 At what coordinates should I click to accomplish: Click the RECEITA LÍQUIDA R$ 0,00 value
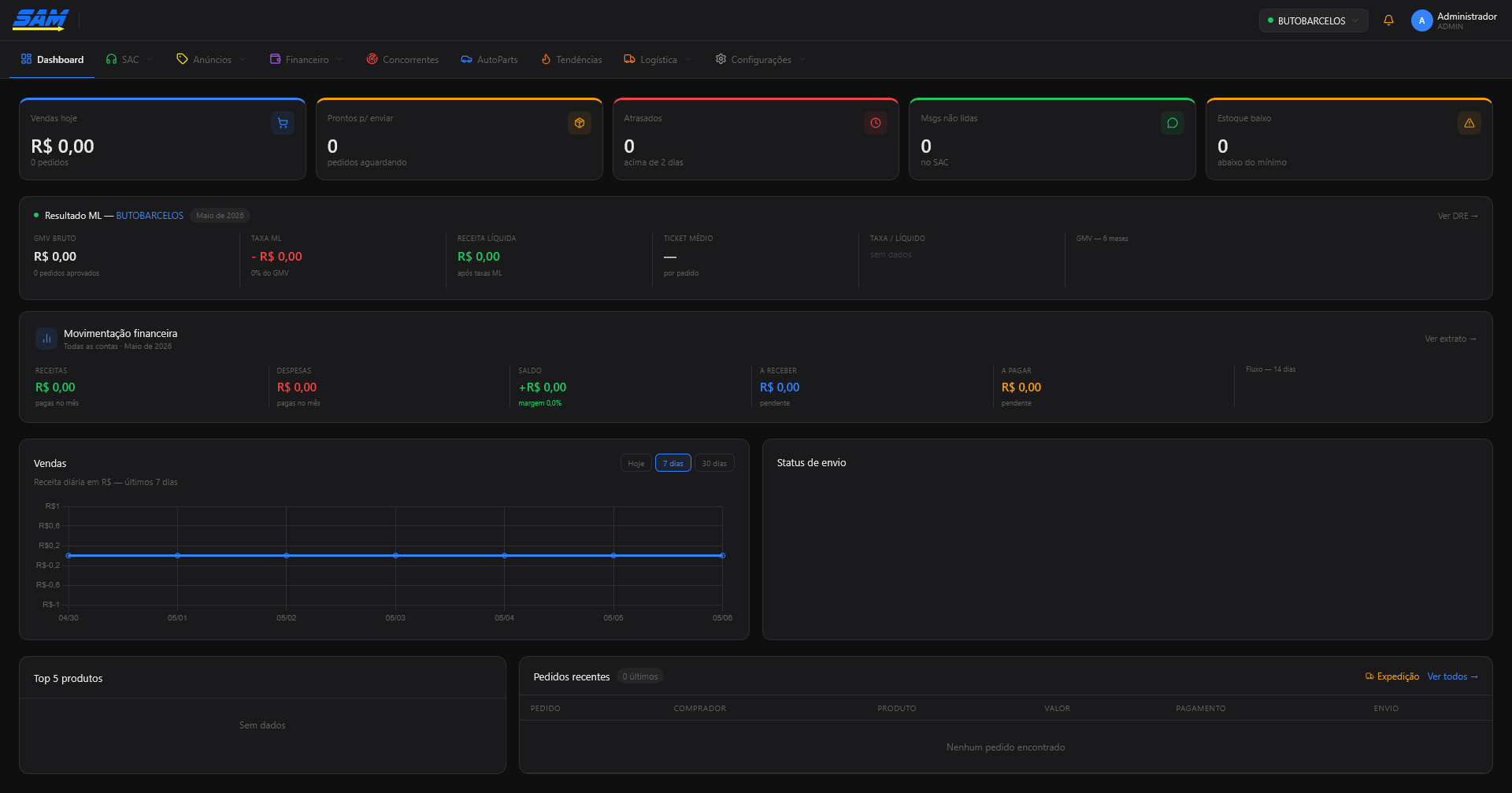(479, 257)
